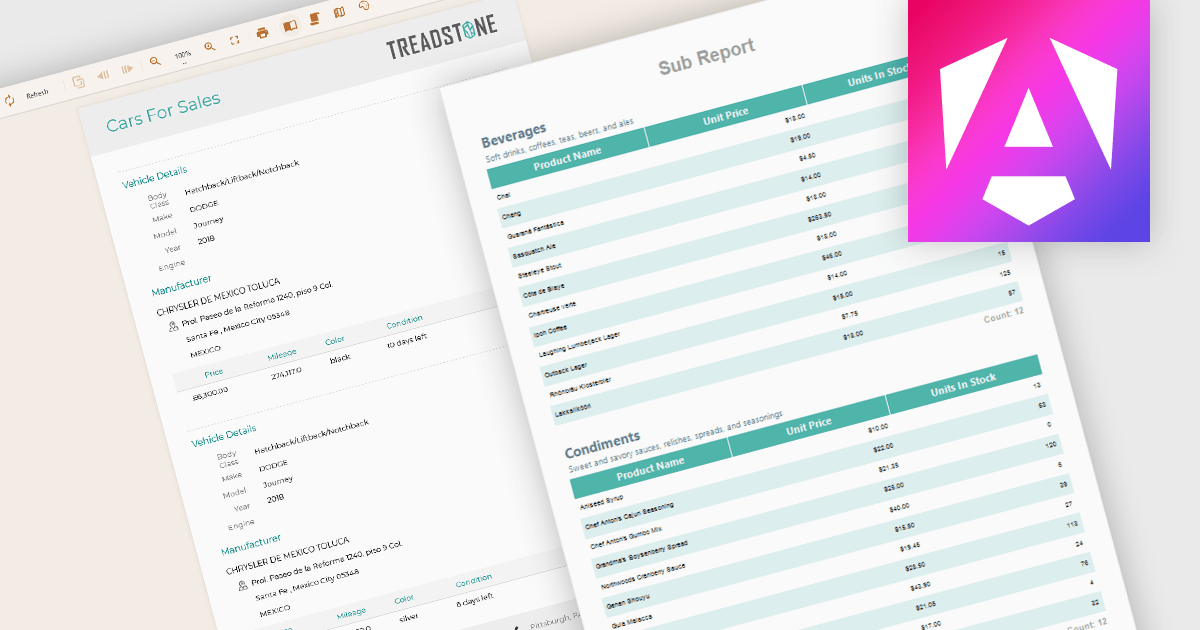Click the zoom out magnifier

point(155,61)
